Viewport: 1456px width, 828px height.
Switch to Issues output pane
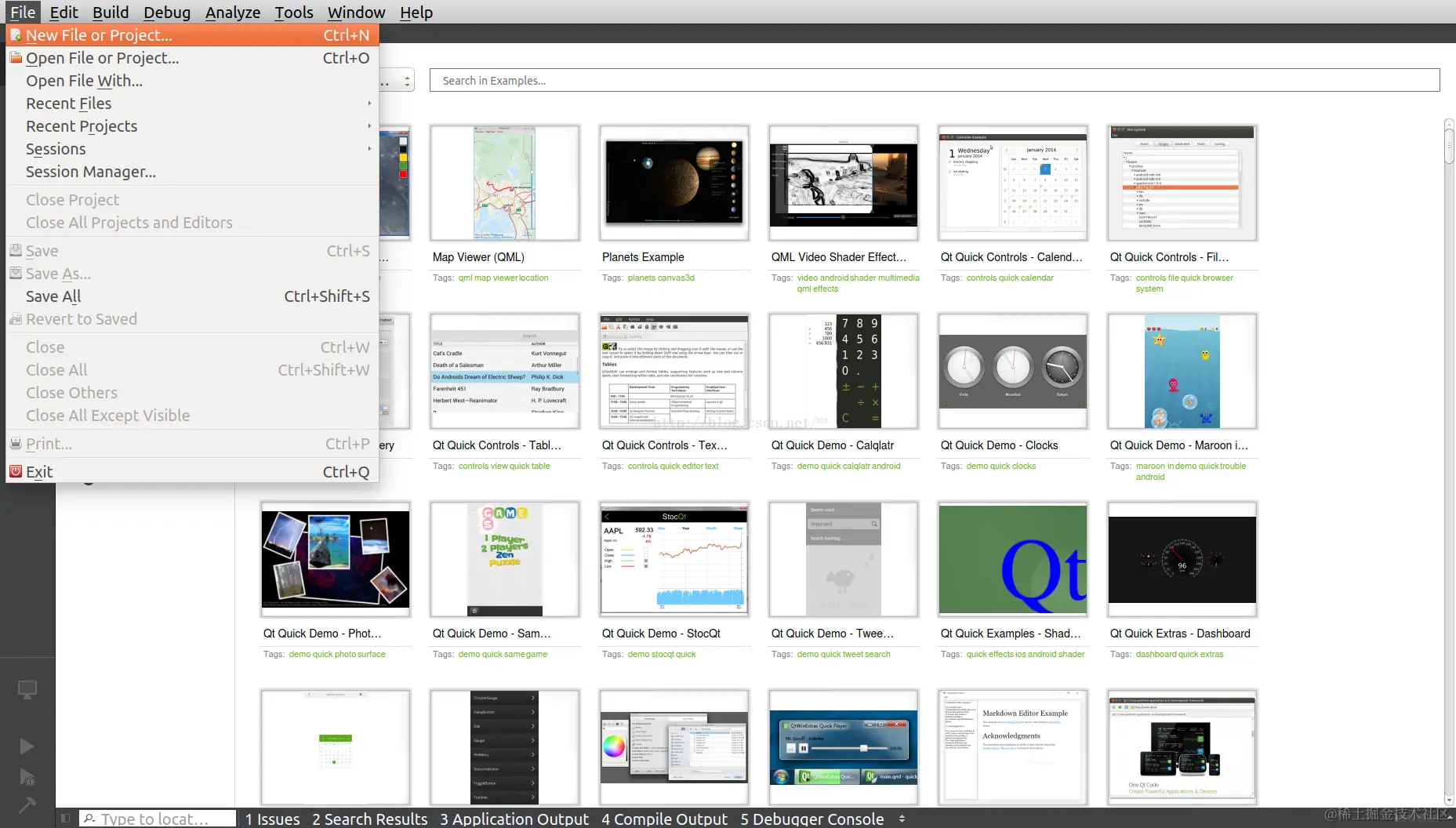(x=272, y=819)
